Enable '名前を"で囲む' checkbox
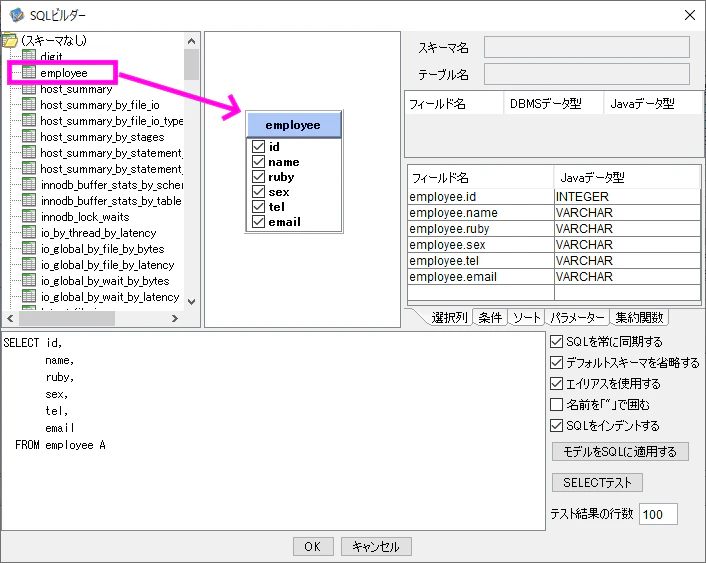 pyautogui.click(x=557, y=404)
